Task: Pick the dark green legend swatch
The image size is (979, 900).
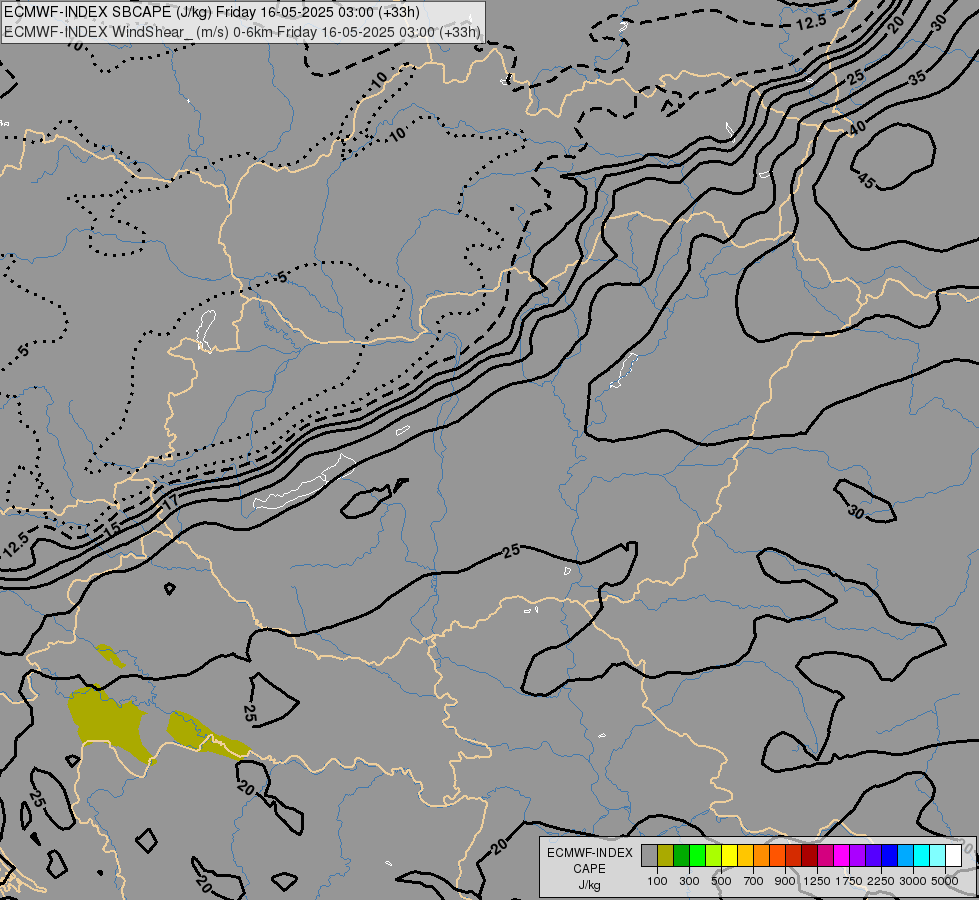Action: [x=682, y=855]
